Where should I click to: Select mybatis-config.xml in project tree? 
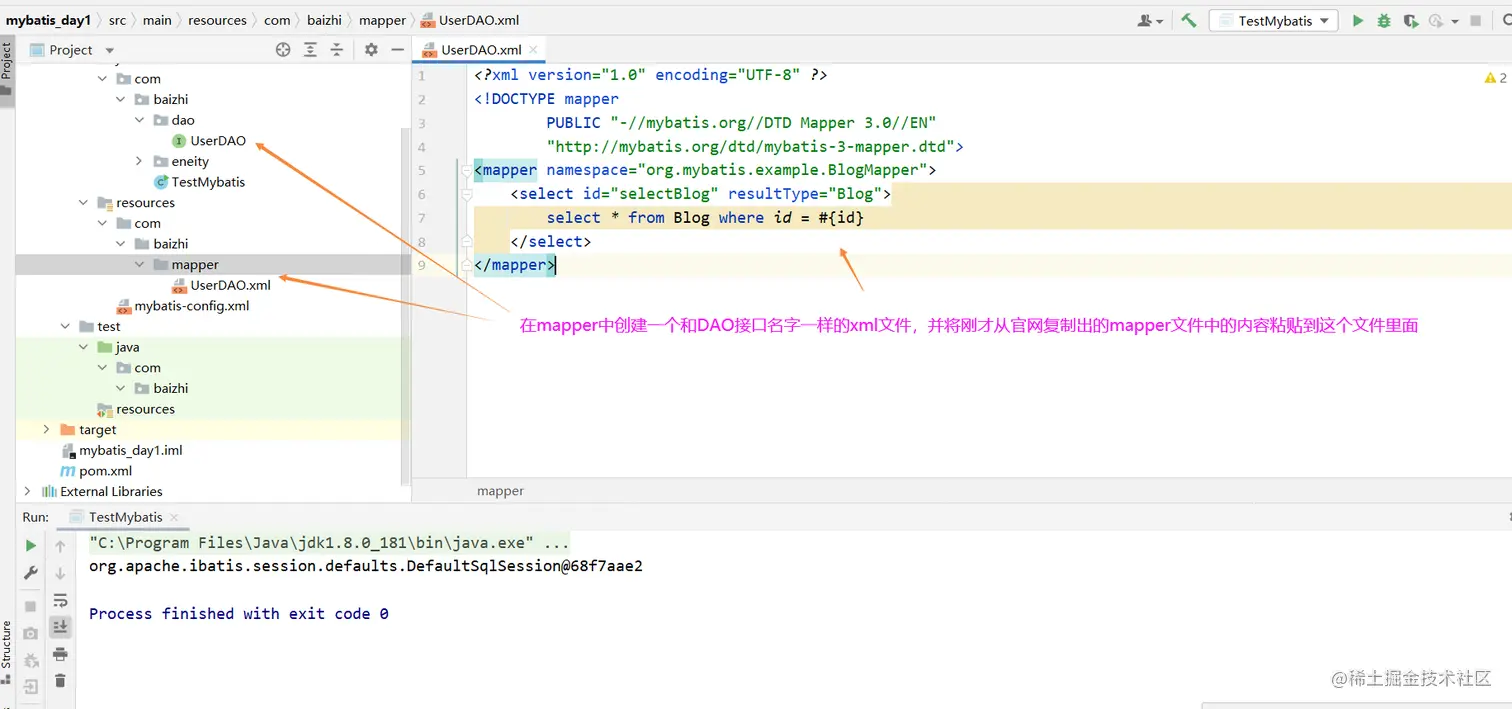point(183,306)
